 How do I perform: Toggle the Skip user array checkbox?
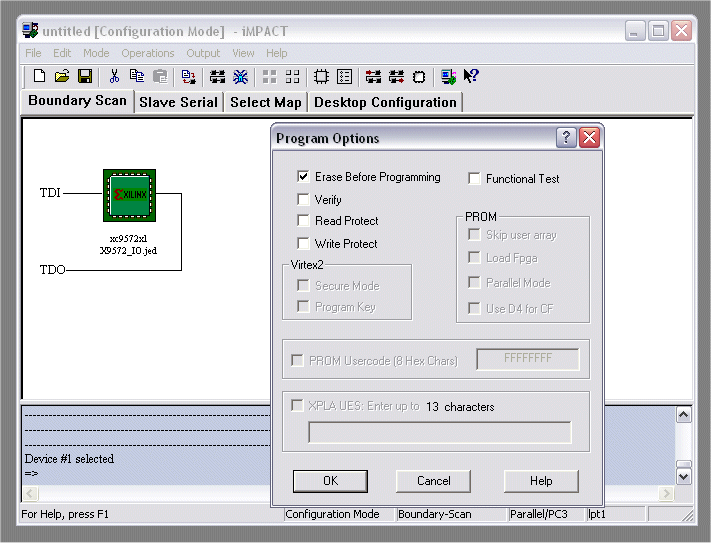tap(474, 235)
